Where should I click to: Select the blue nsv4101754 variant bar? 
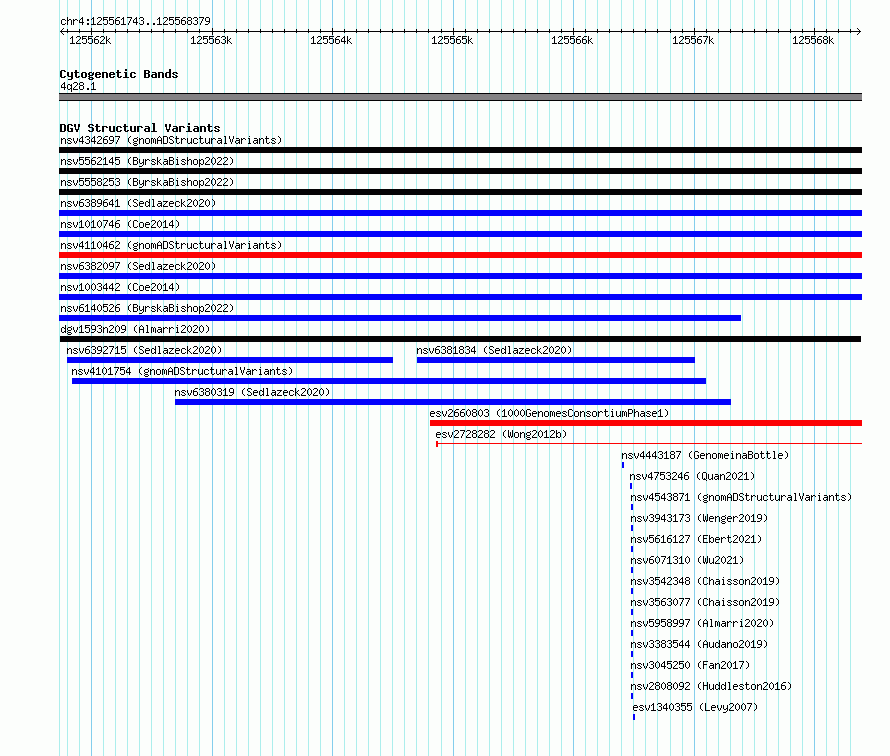coord(389,381)
